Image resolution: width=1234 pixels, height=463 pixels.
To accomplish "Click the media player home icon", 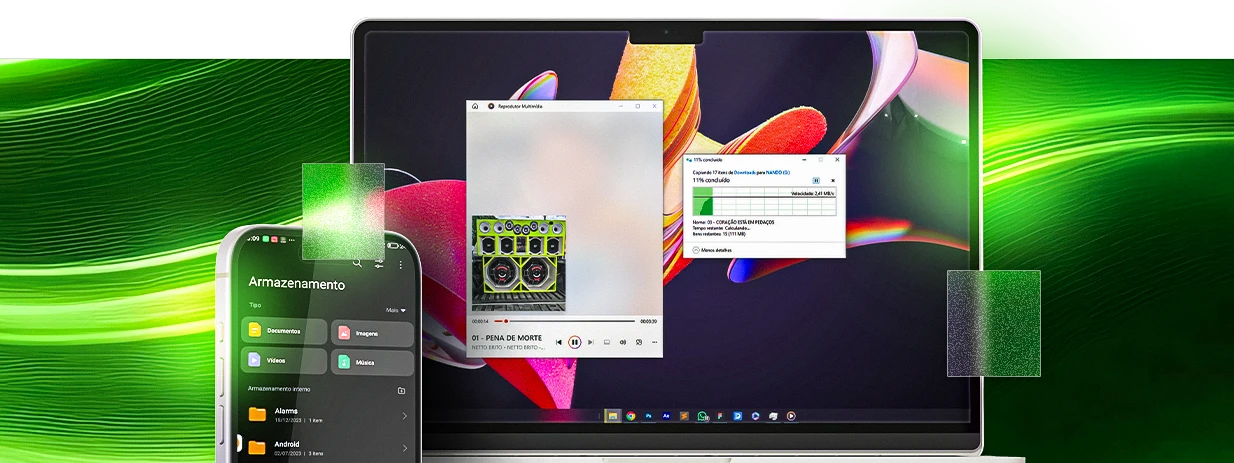I will click(475, 106).
